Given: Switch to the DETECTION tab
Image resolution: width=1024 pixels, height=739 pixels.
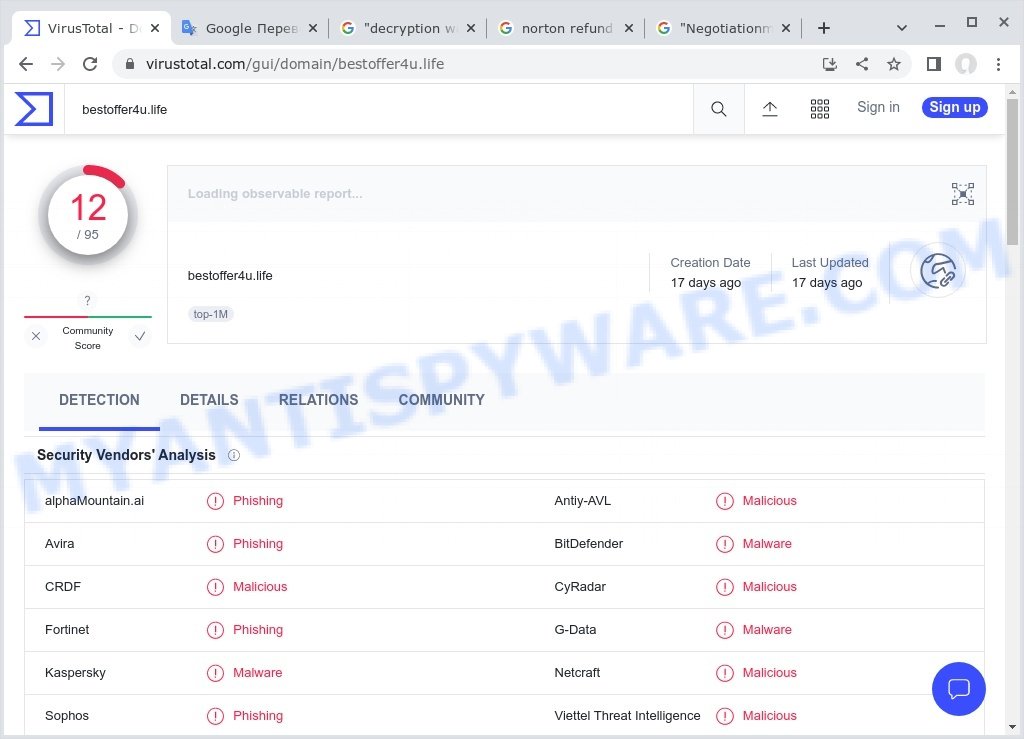Looking at the screenshot, I should coord(99,400).
